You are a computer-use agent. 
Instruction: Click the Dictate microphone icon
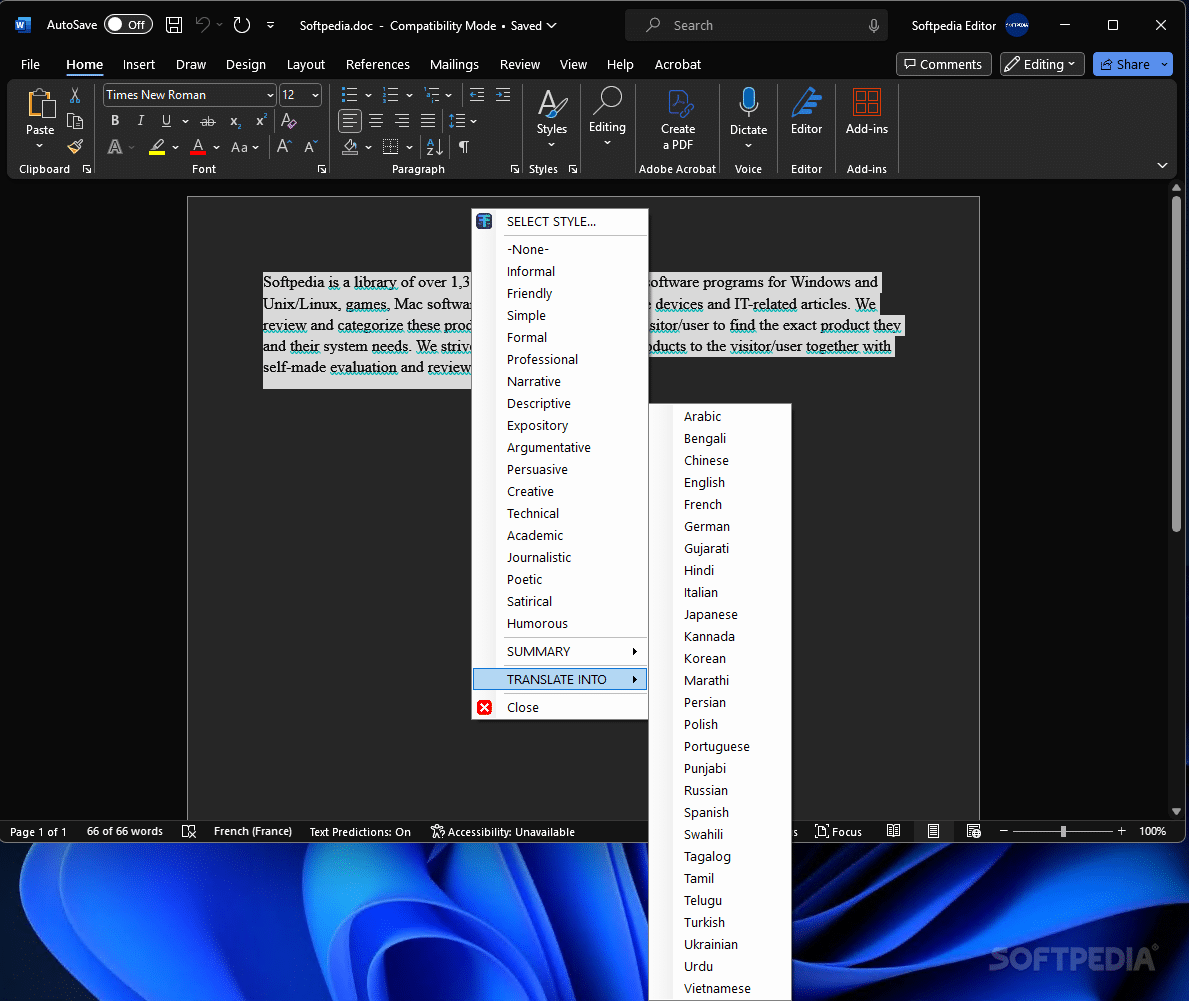point(748,102)
